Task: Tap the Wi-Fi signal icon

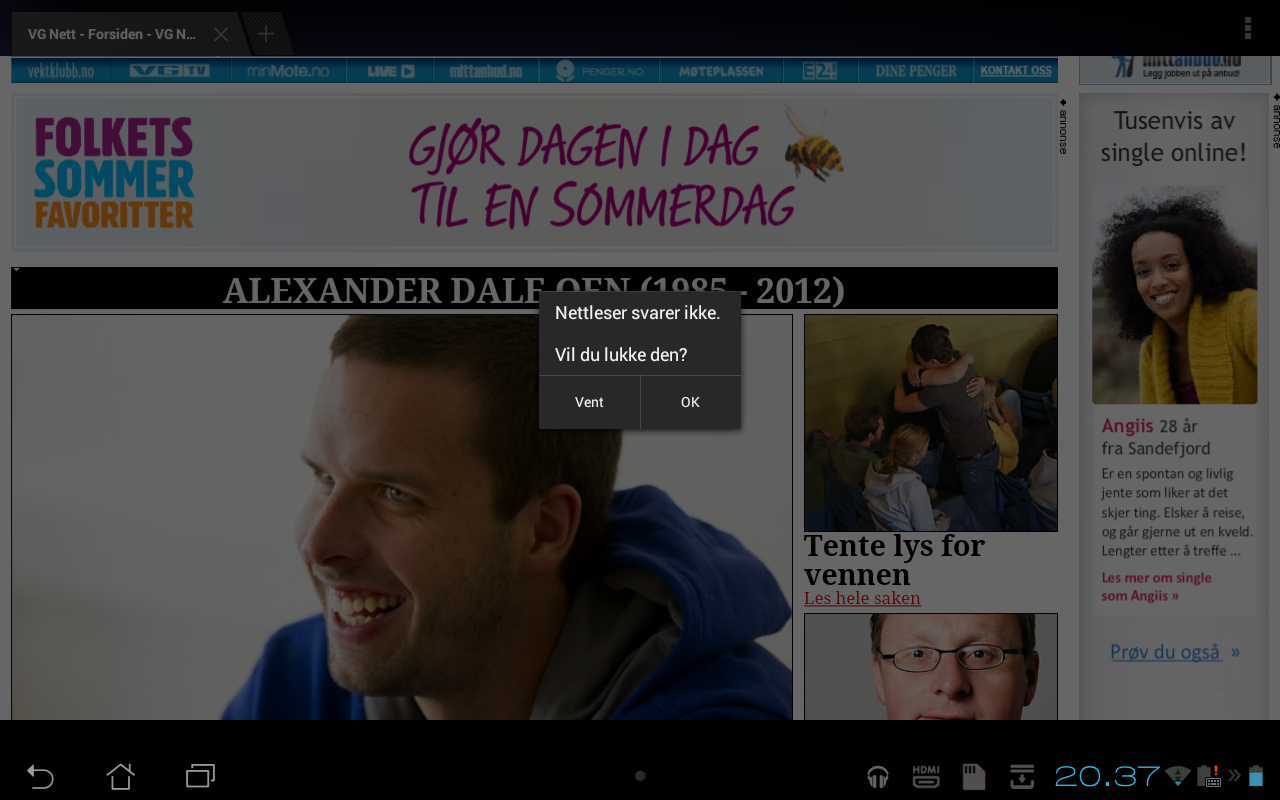Action: [x=1178, y=776]
